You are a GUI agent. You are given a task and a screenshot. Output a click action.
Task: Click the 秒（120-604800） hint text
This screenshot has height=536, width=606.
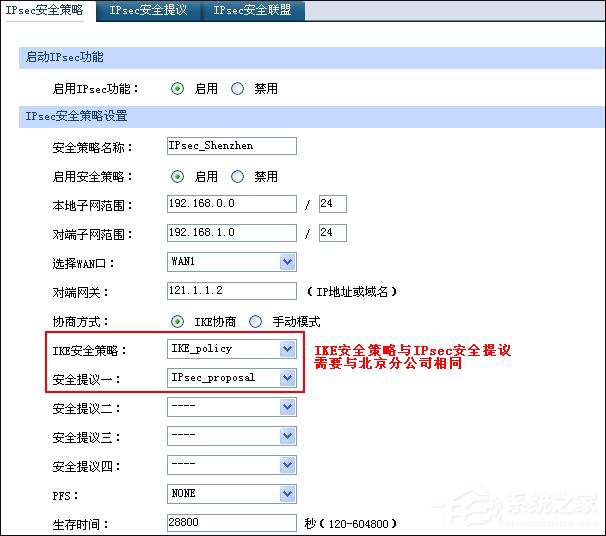point(351,524)
